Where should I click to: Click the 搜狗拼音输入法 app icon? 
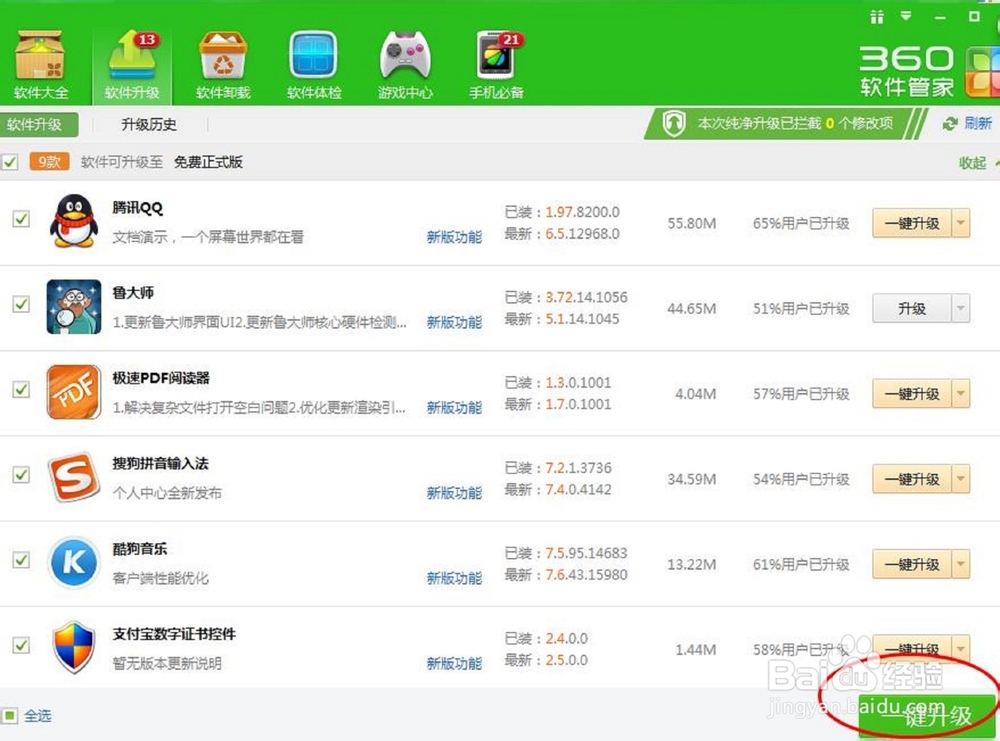pos(74,477)
